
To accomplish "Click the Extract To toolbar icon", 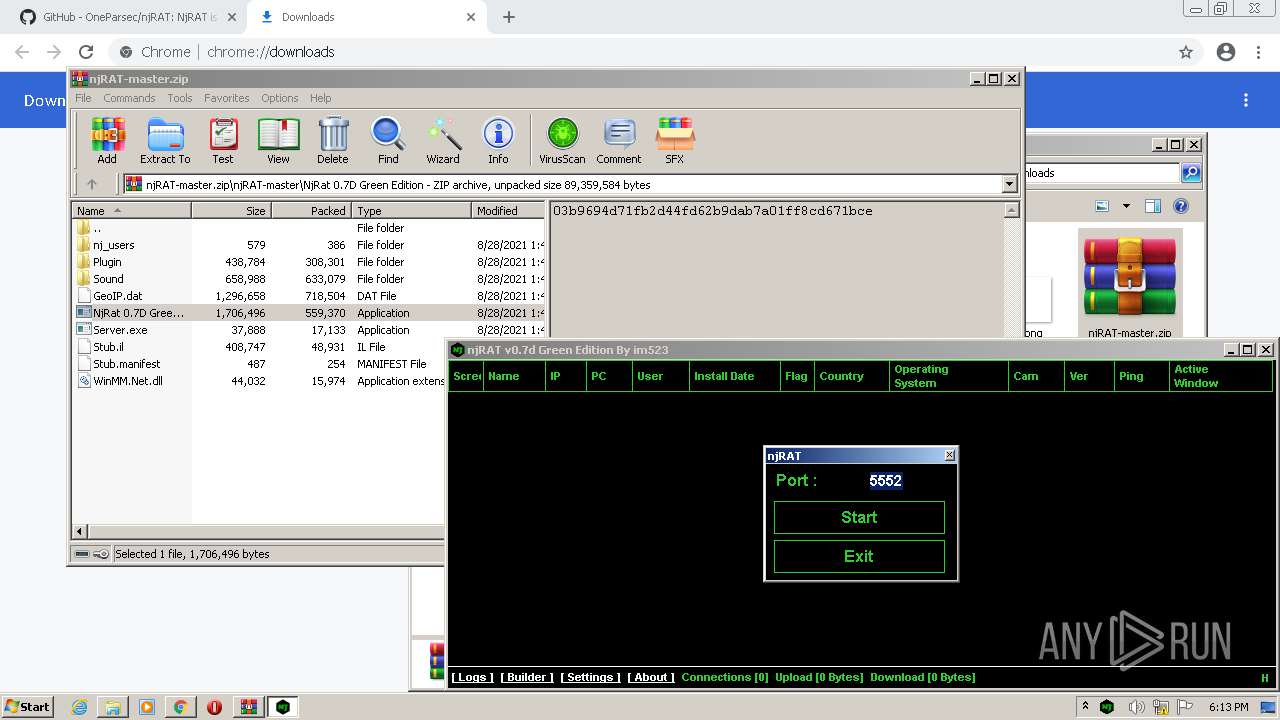I will click(165, 140).
